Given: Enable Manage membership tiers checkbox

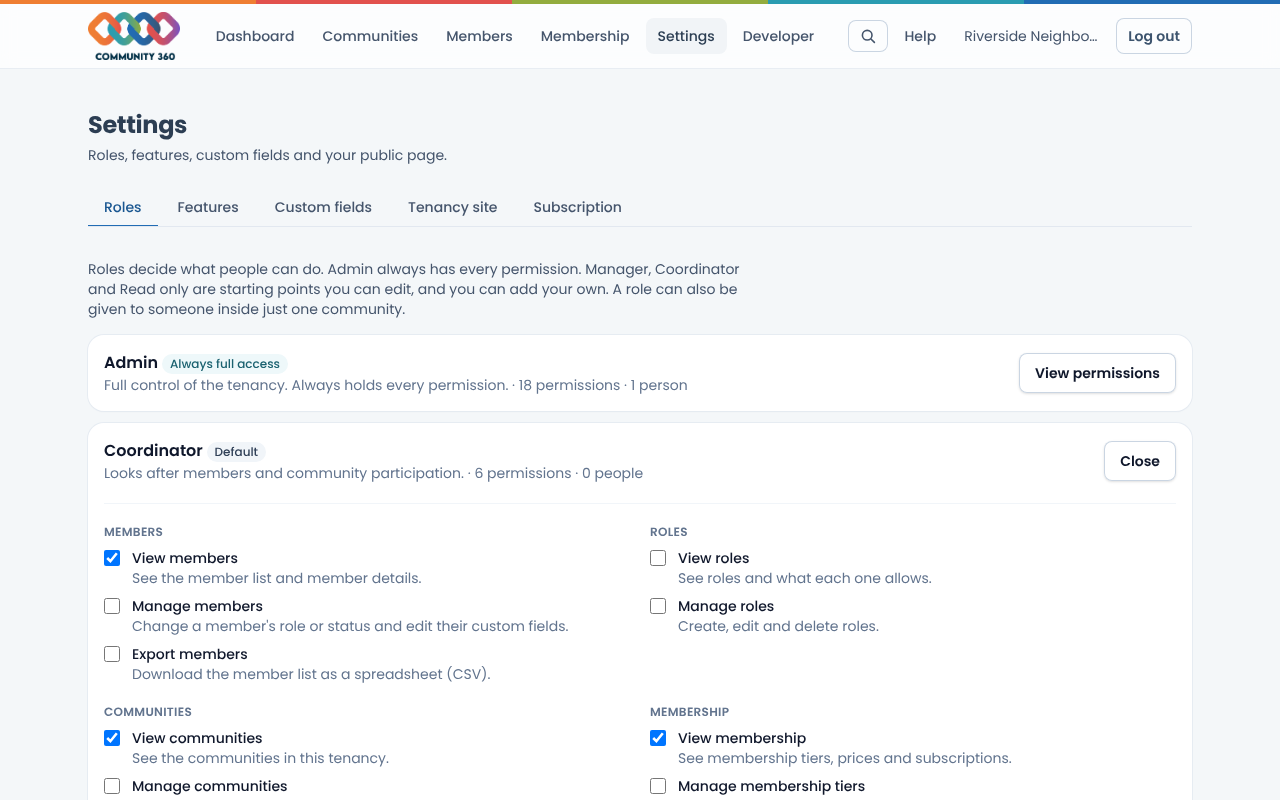Looking at the screenshot, I should (658, 786).
